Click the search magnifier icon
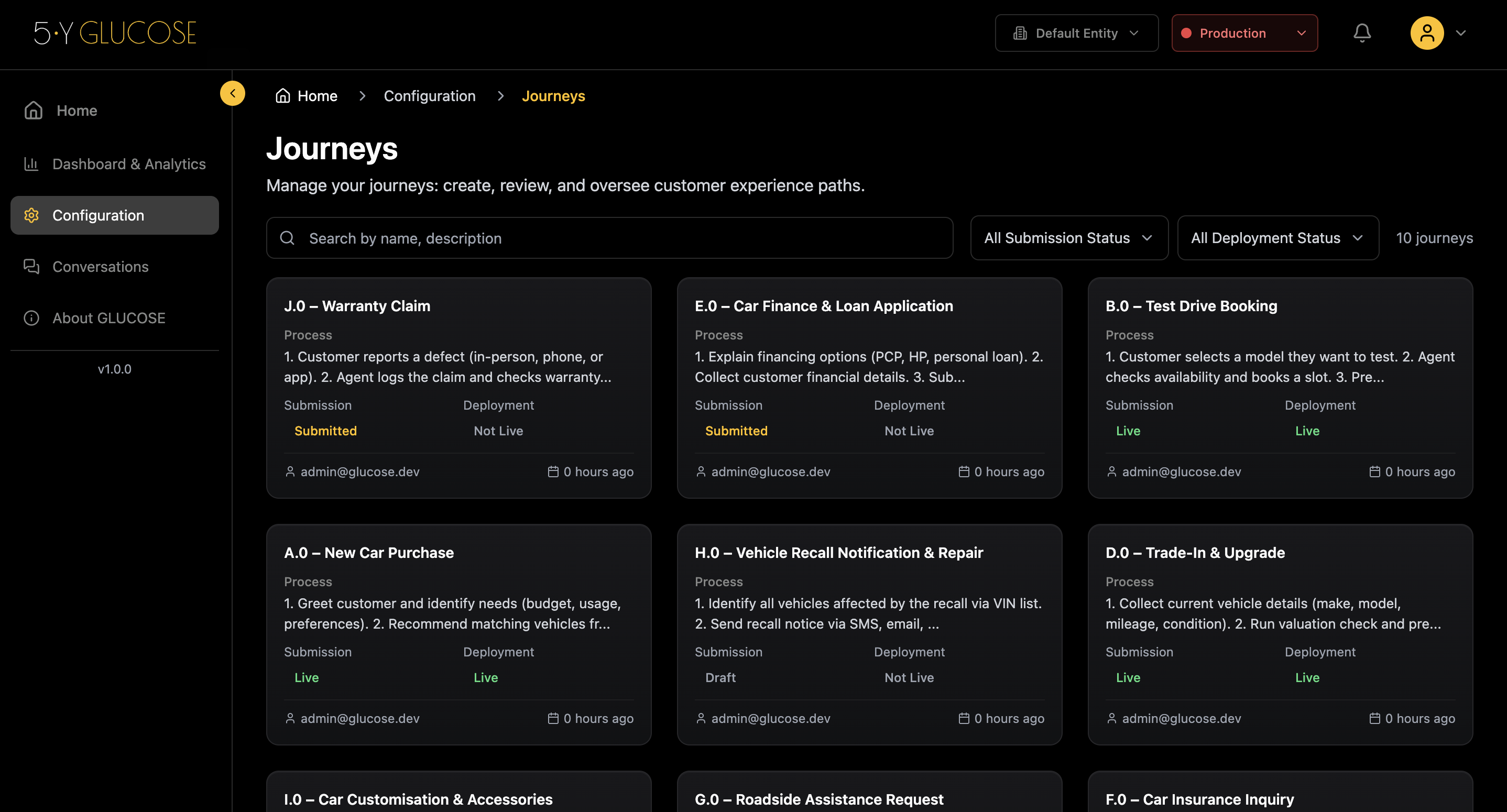 pos(287,238)
